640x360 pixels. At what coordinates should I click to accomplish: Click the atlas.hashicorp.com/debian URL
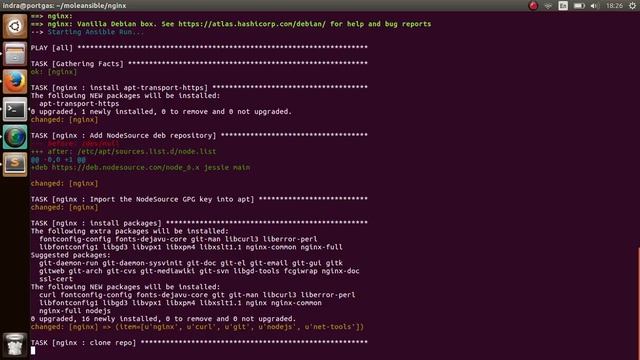(252, 24)
